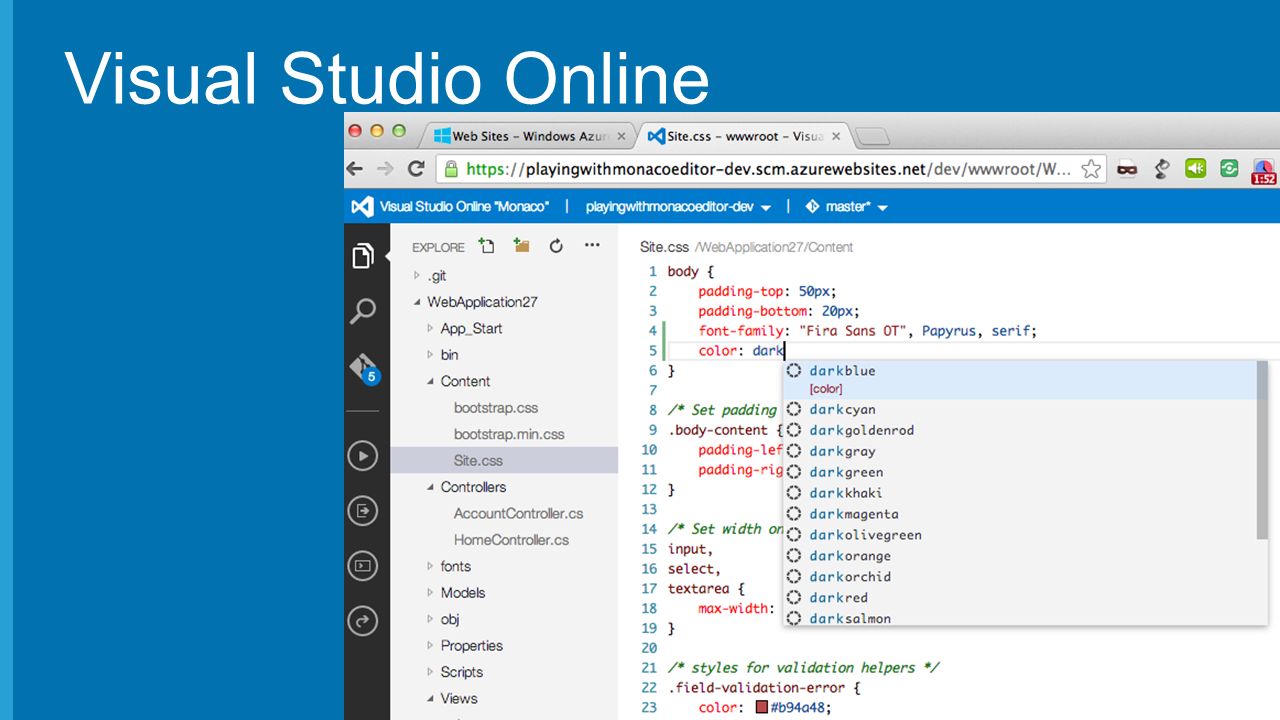Open the Search magnifier in sidebar
Viewport: 1280px width, 720px height.
pos(363,311)
